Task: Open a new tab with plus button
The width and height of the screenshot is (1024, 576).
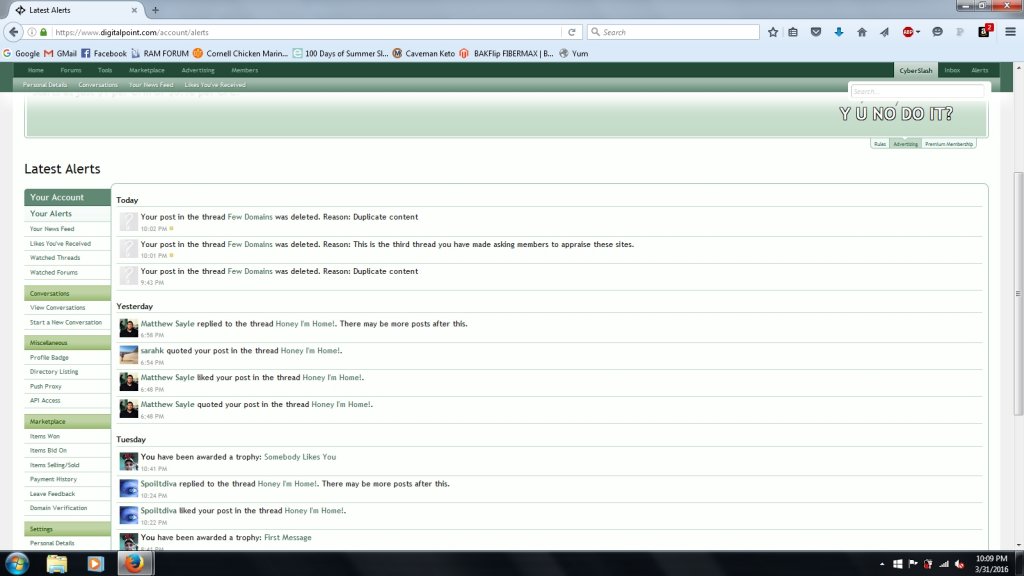Action: coord(155,10)
